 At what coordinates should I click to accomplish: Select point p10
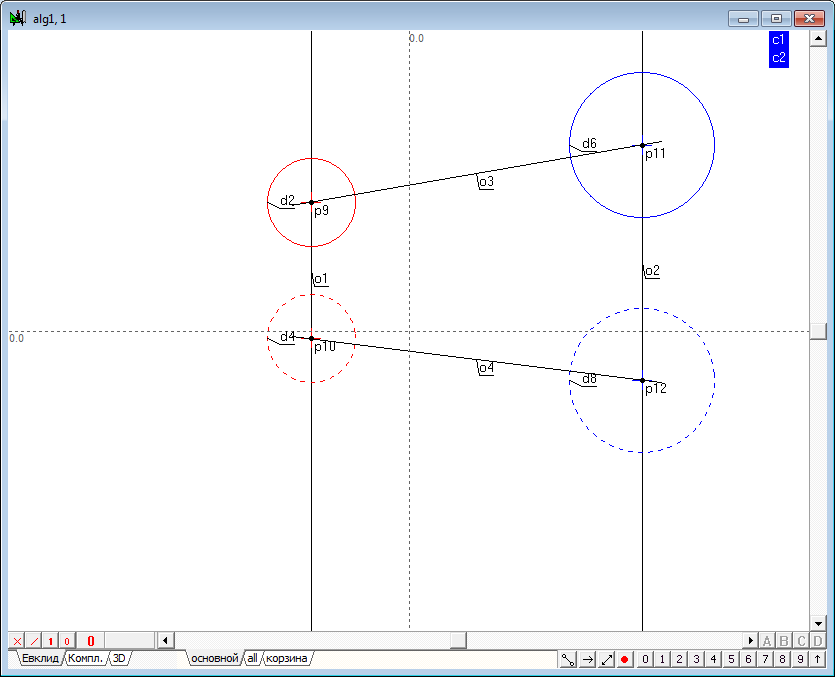(x=312, y=338)
